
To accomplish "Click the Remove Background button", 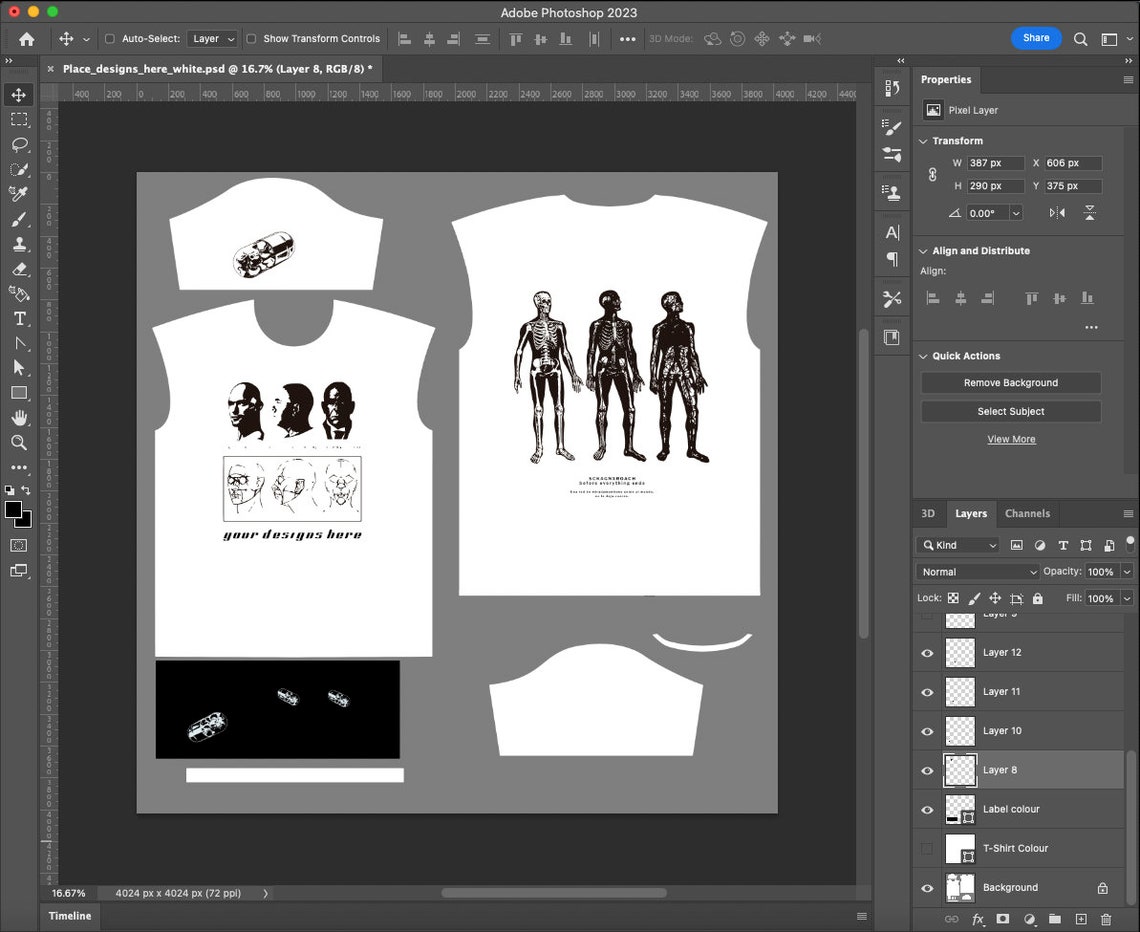I will click(1010, 382).
